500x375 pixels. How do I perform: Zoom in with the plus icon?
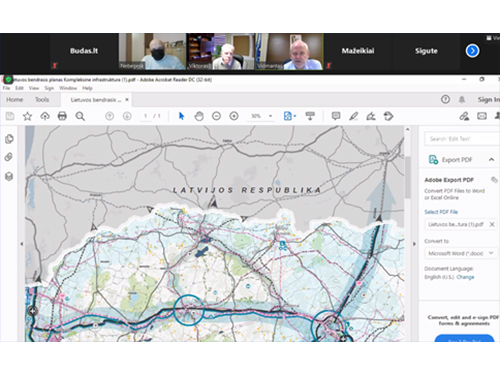(234, 116)
